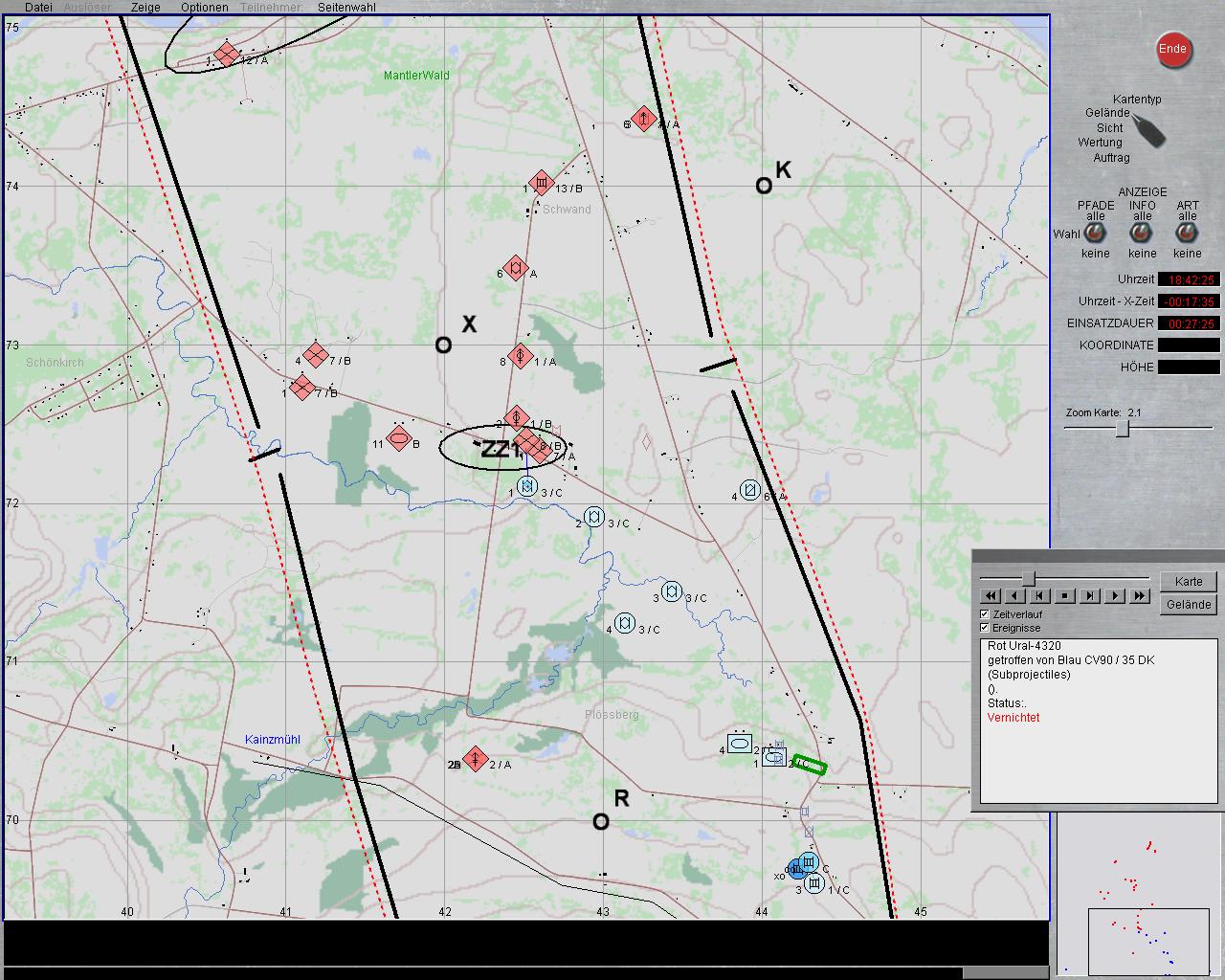1225x980 pixels.
Task: Click the Zoom Karte slider handle
Action: [x=1123, y=429]
